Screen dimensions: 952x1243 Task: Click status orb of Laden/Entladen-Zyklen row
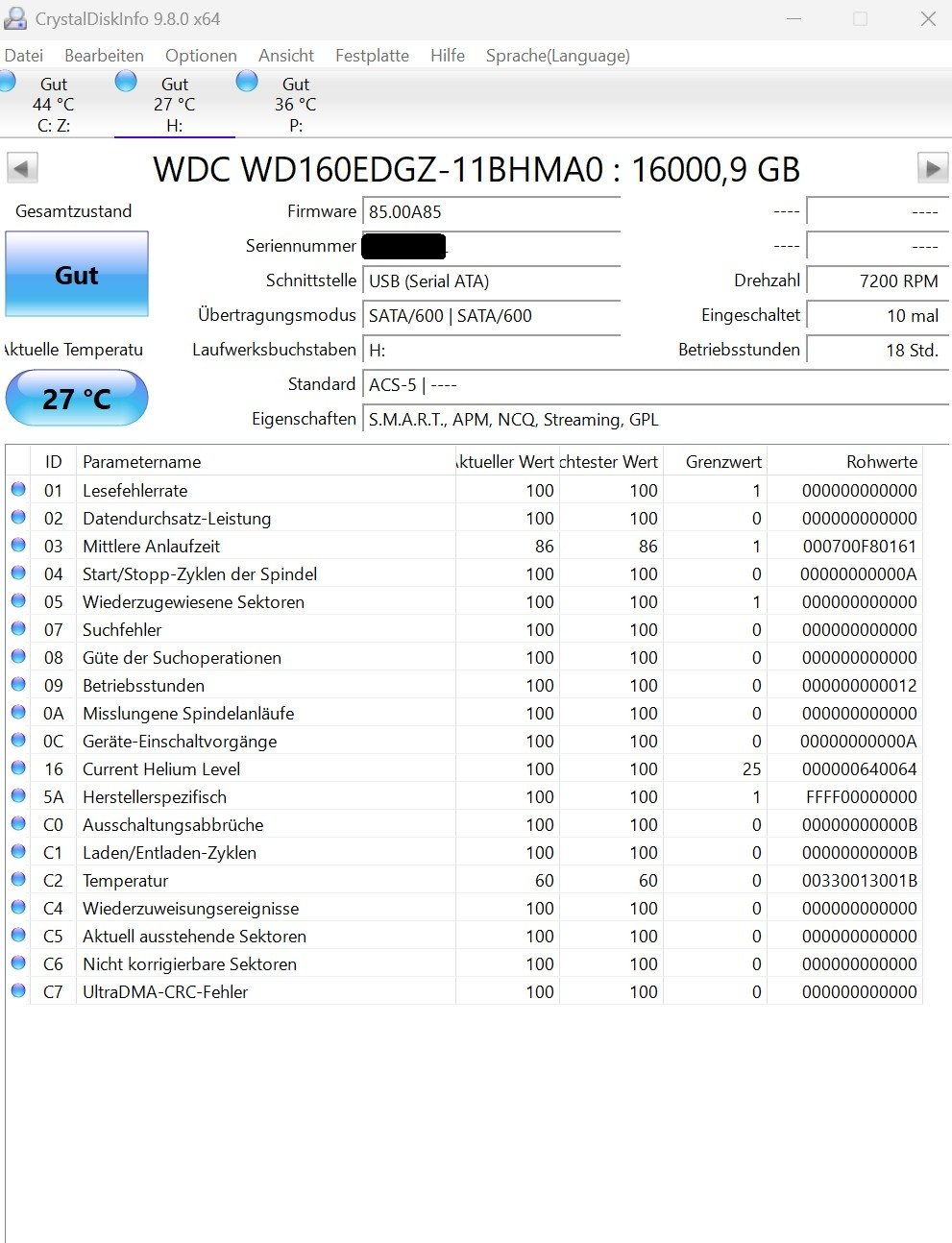18,851
